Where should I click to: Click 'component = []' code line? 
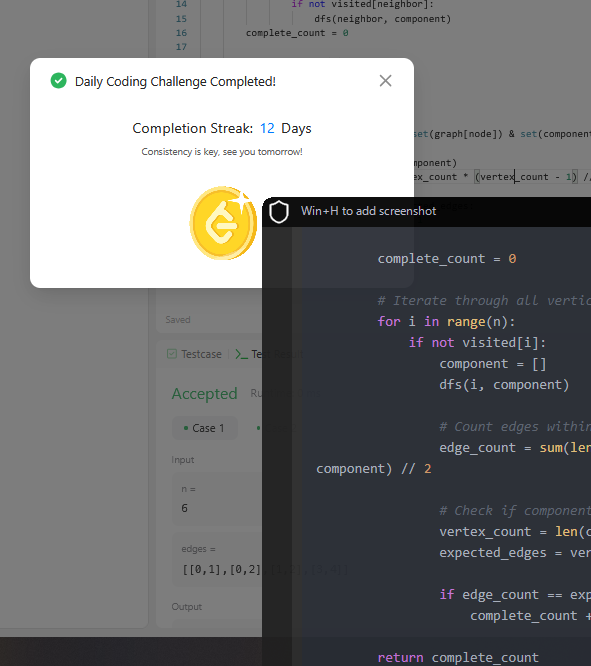492,364
